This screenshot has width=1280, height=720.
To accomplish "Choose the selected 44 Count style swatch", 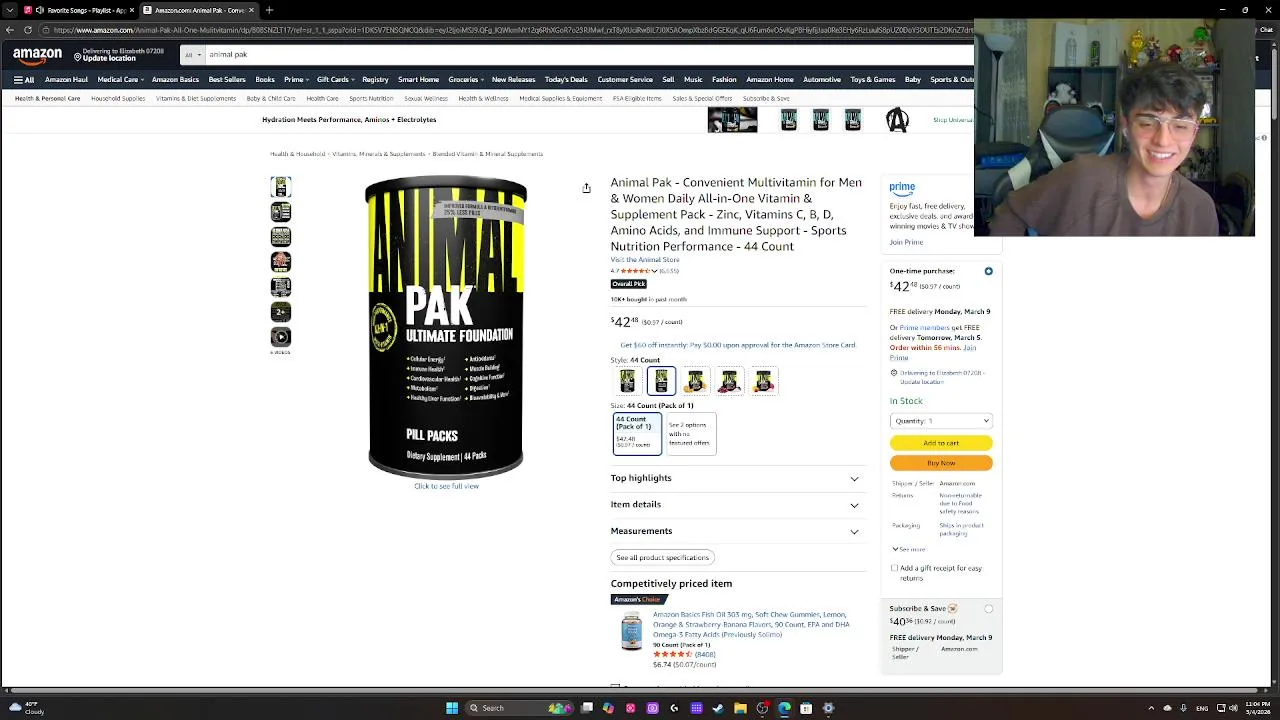I will tap(661, 381).
